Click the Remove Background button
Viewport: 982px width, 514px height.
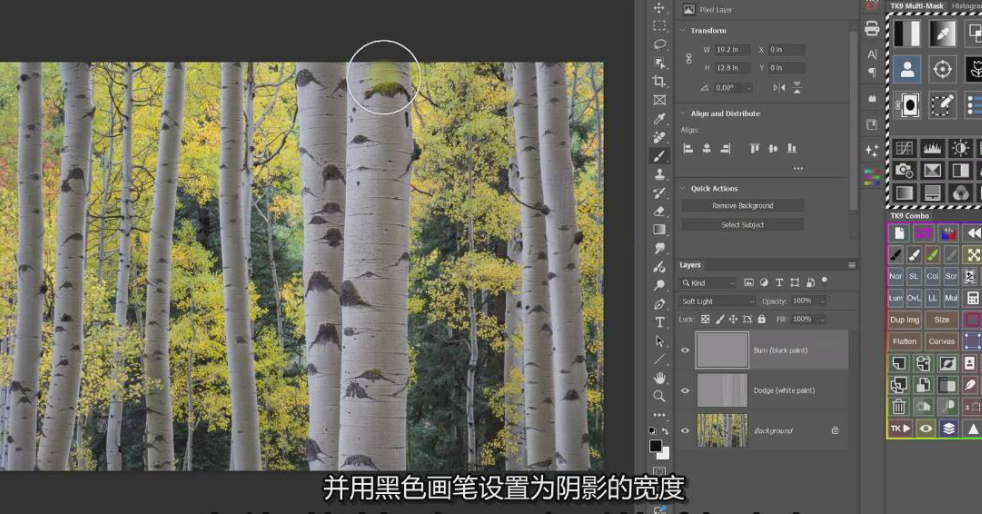point(742,206)
